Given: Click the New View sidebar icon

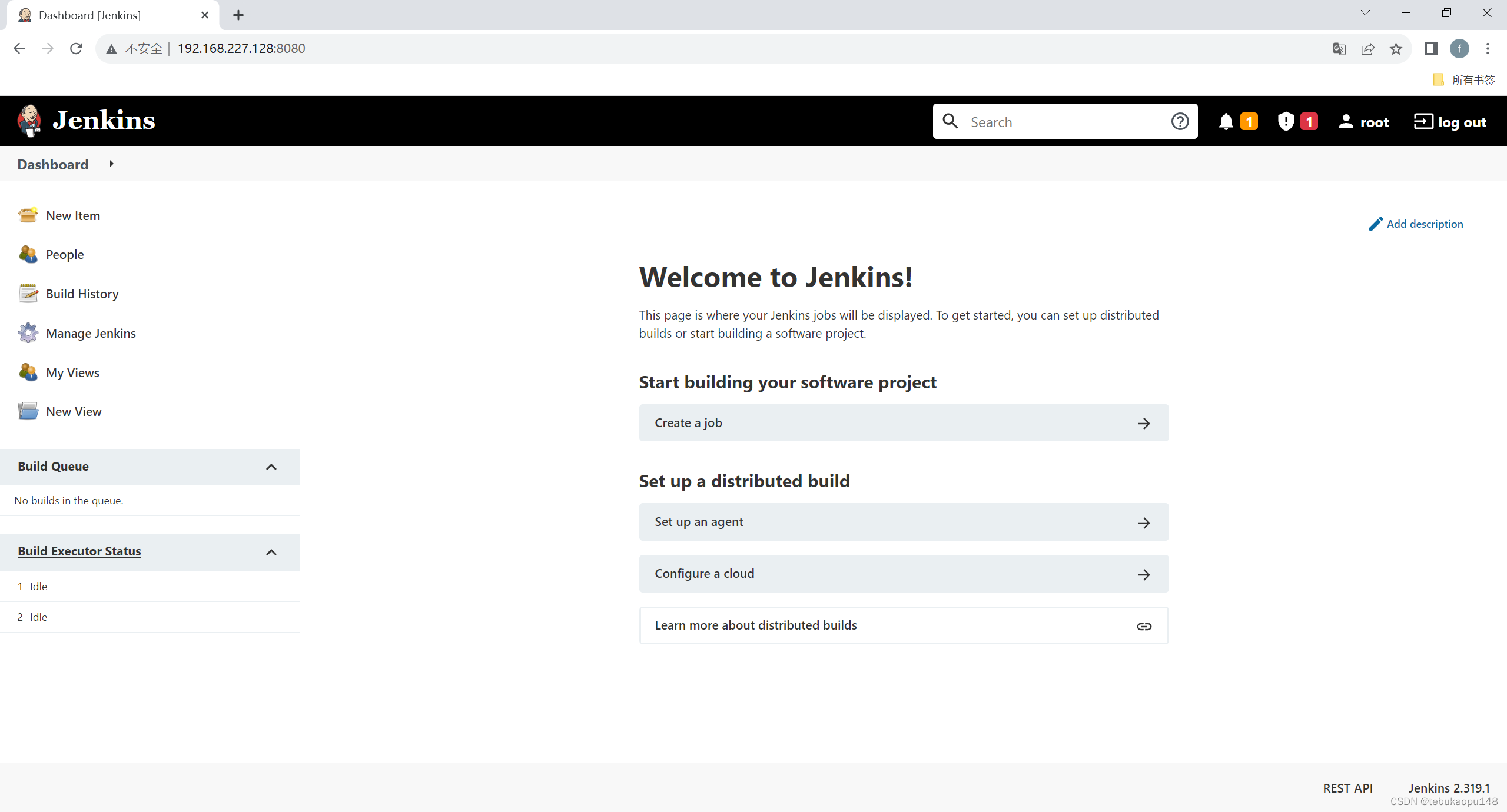Looking at the screenshot, I should pyautogui.click(x=27, y=411).
